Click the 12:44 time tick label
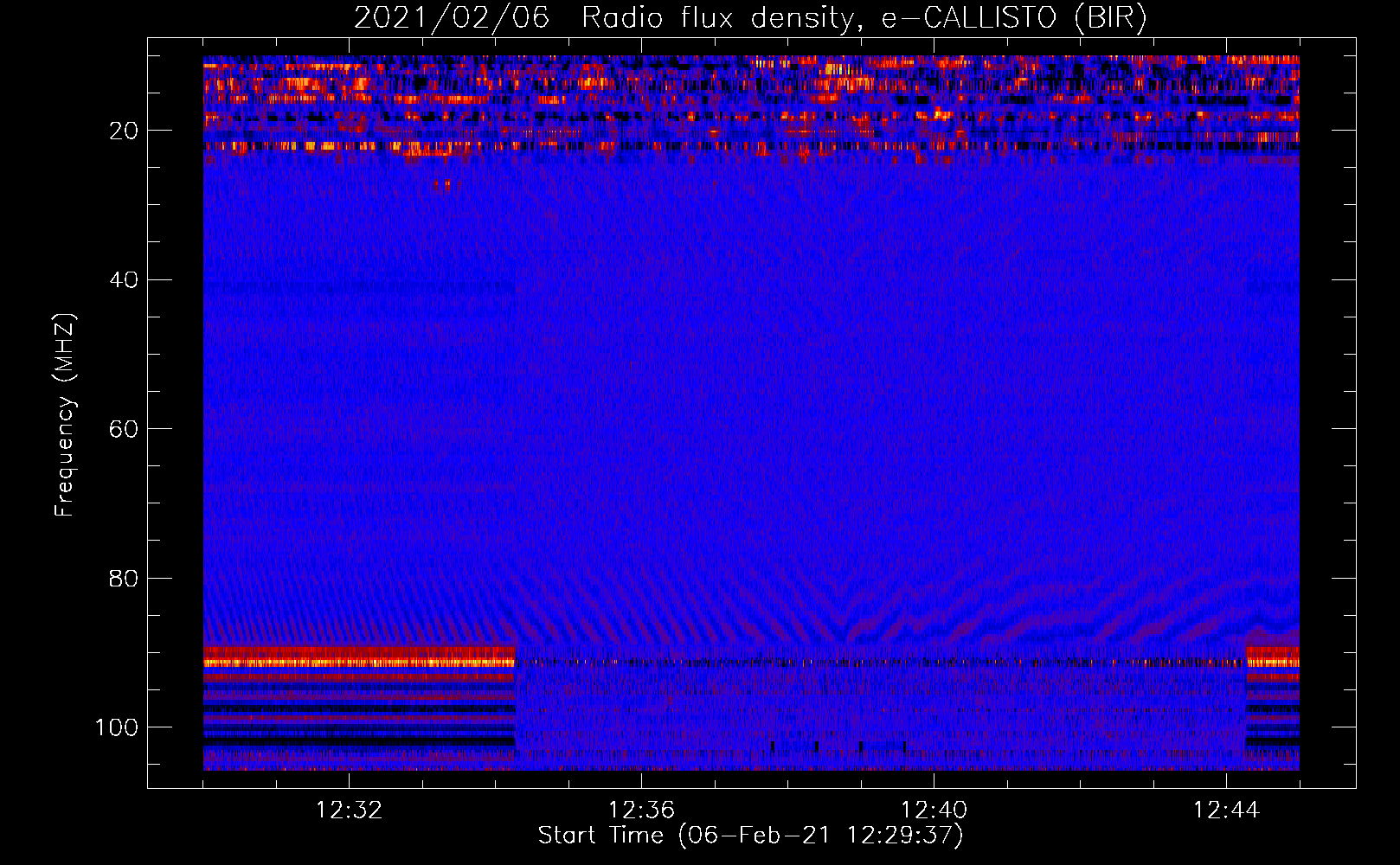The height and width of the screenshot is (865, 1400). pyautogui.click(x=1226, y=811)
